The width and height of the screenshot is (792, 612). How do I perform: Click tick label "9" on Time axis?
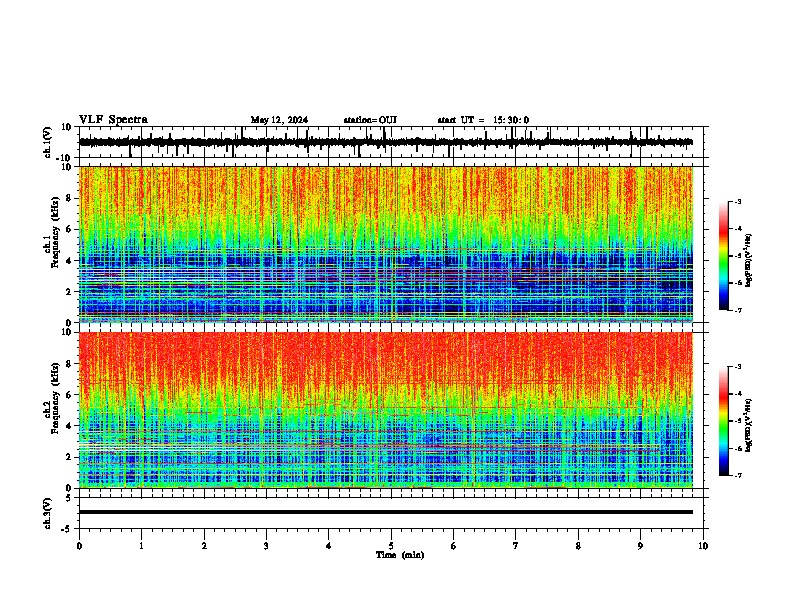(x=640, y=546)
